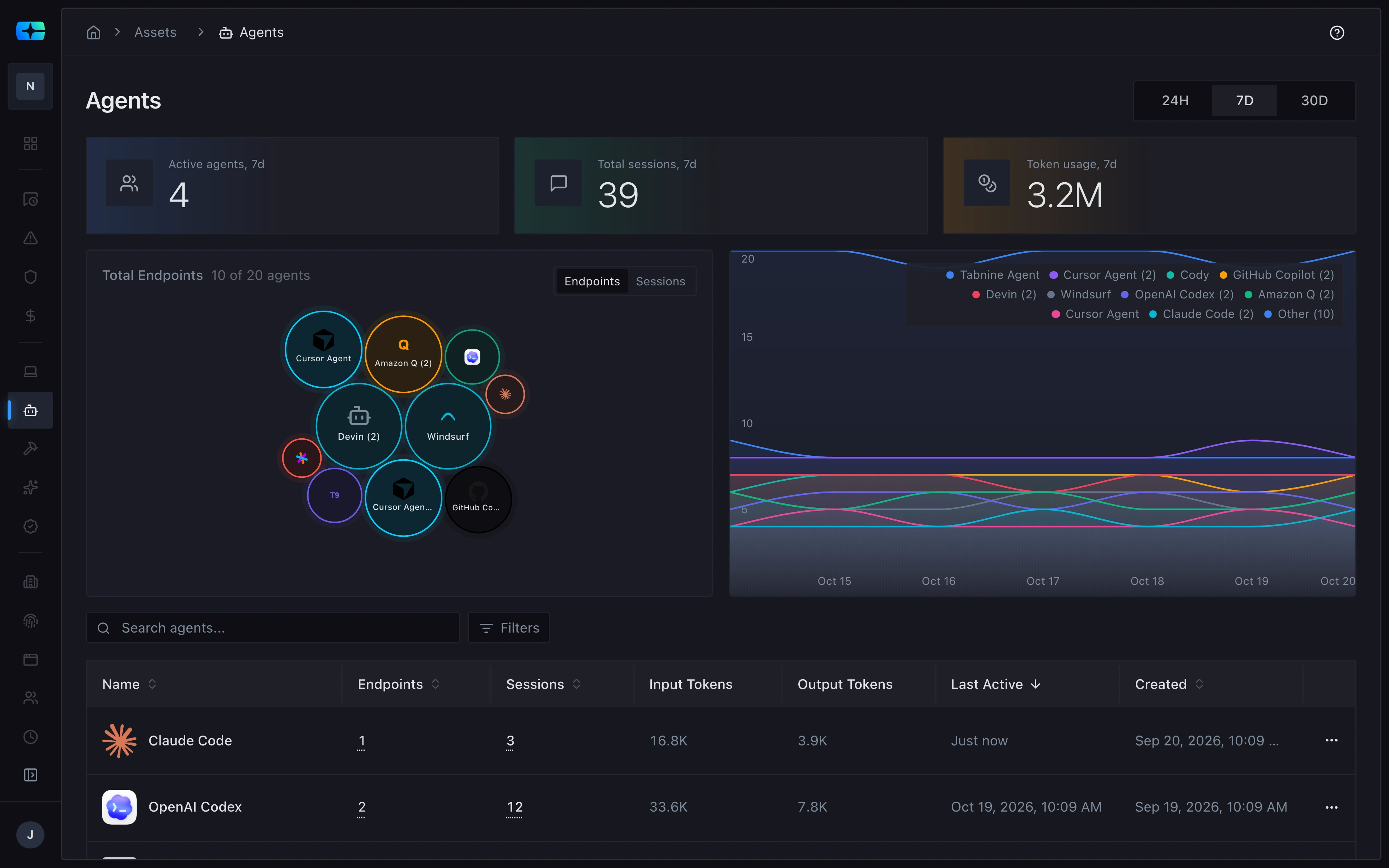The height and width of the screenshot is (868, 1389).
Task: Click the Amazon Q (2) bubble
Action: (x=404, y=354)
